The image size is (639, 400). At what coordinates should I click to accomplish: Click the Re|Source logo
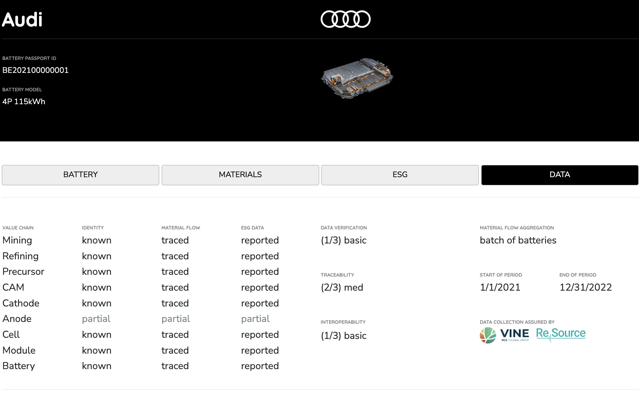[x=560, y=334]
